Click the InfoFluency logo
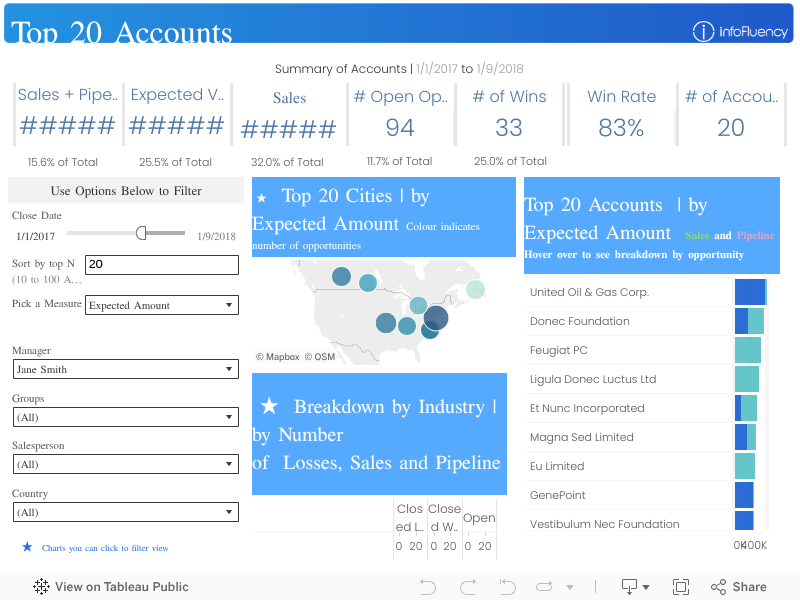800x600 pixels. pos(740,32)
